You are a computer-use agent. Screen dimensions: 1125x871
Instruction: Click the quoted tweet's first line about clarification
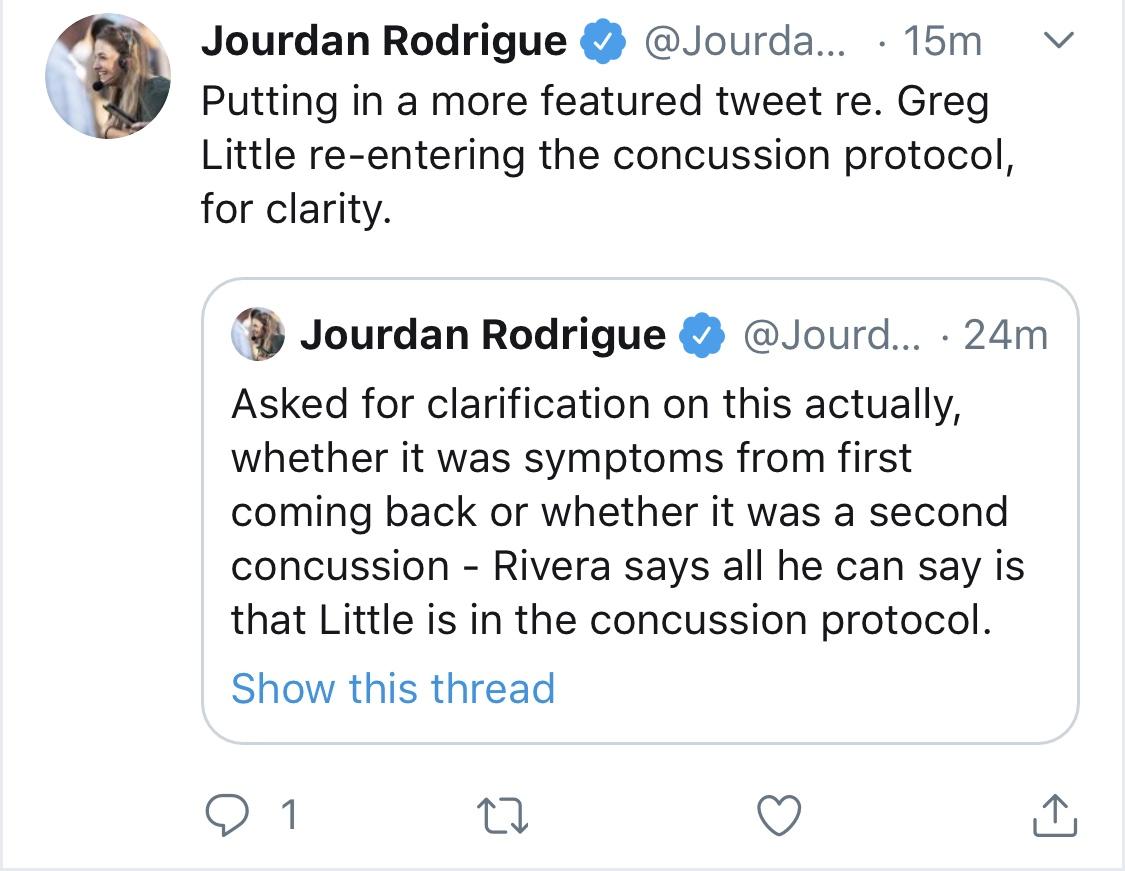click(596, 405)
